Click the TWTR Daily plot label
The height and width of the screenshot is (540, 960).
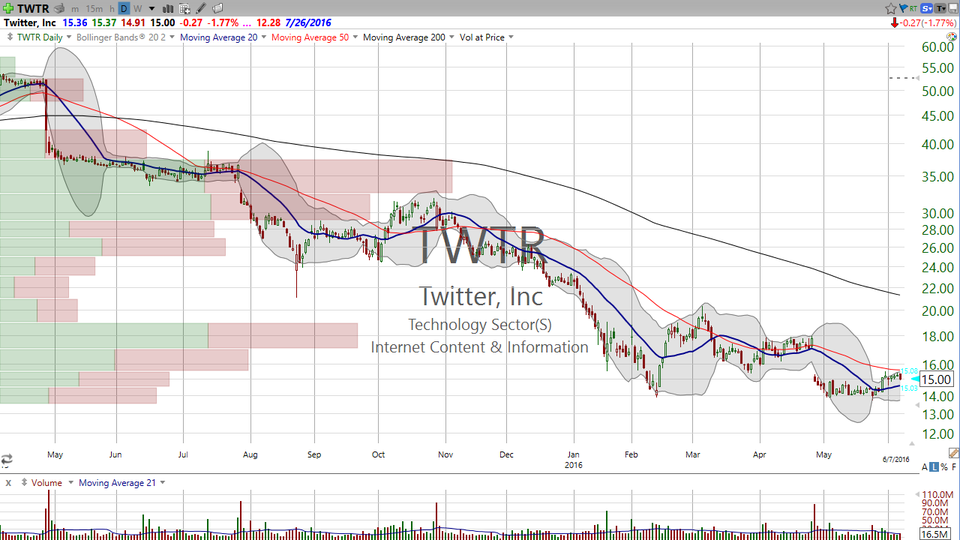[x=40, y=37]
